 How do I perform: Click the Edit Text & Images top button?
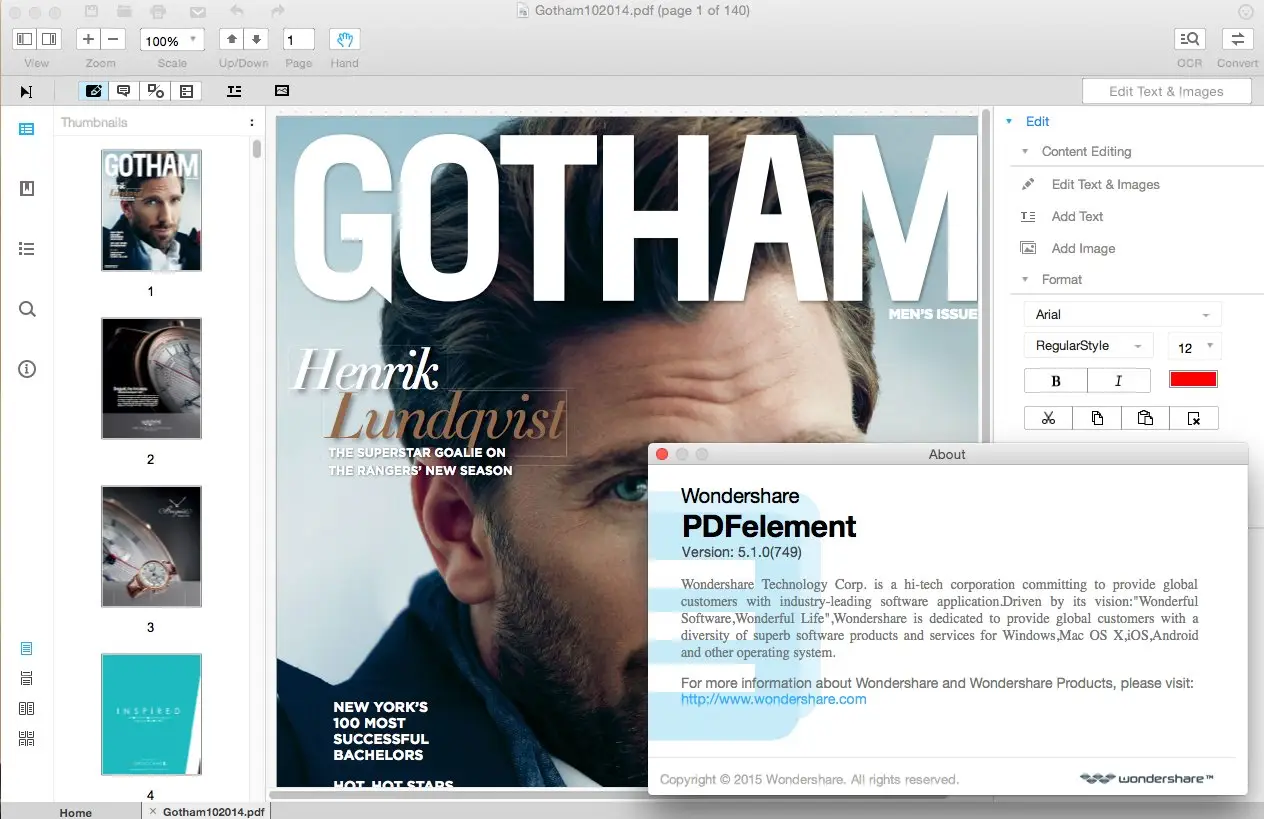[x=1166, y=91]
